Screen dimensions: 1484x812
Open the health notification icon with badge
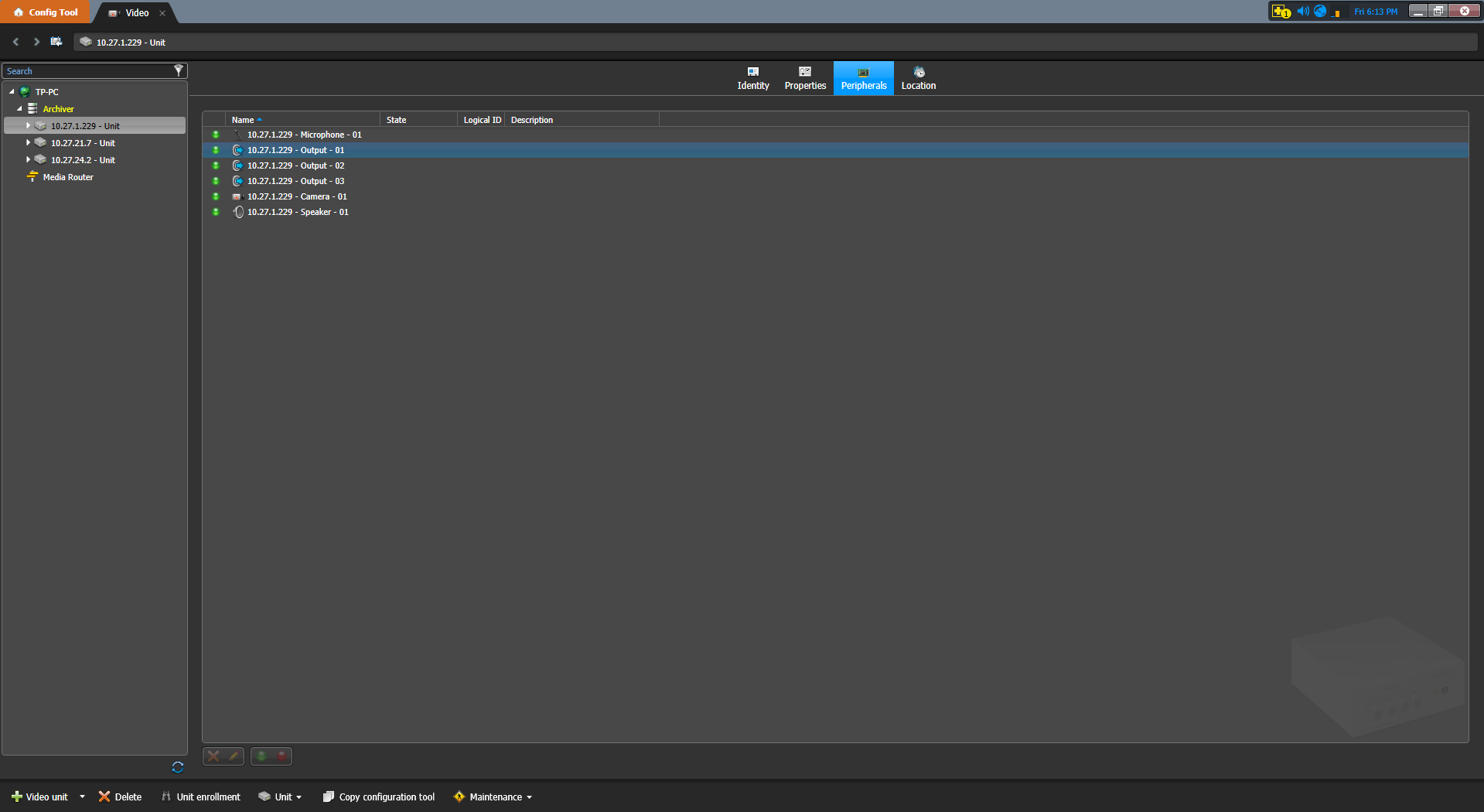pos(1281,12)
